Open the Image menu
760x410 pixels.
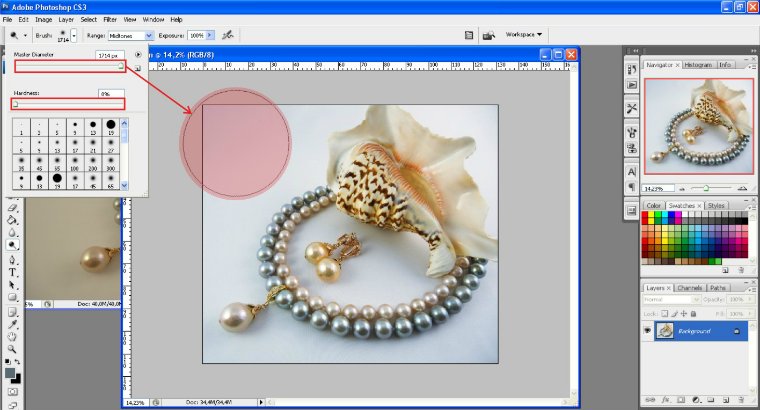(x=43, y=20)
